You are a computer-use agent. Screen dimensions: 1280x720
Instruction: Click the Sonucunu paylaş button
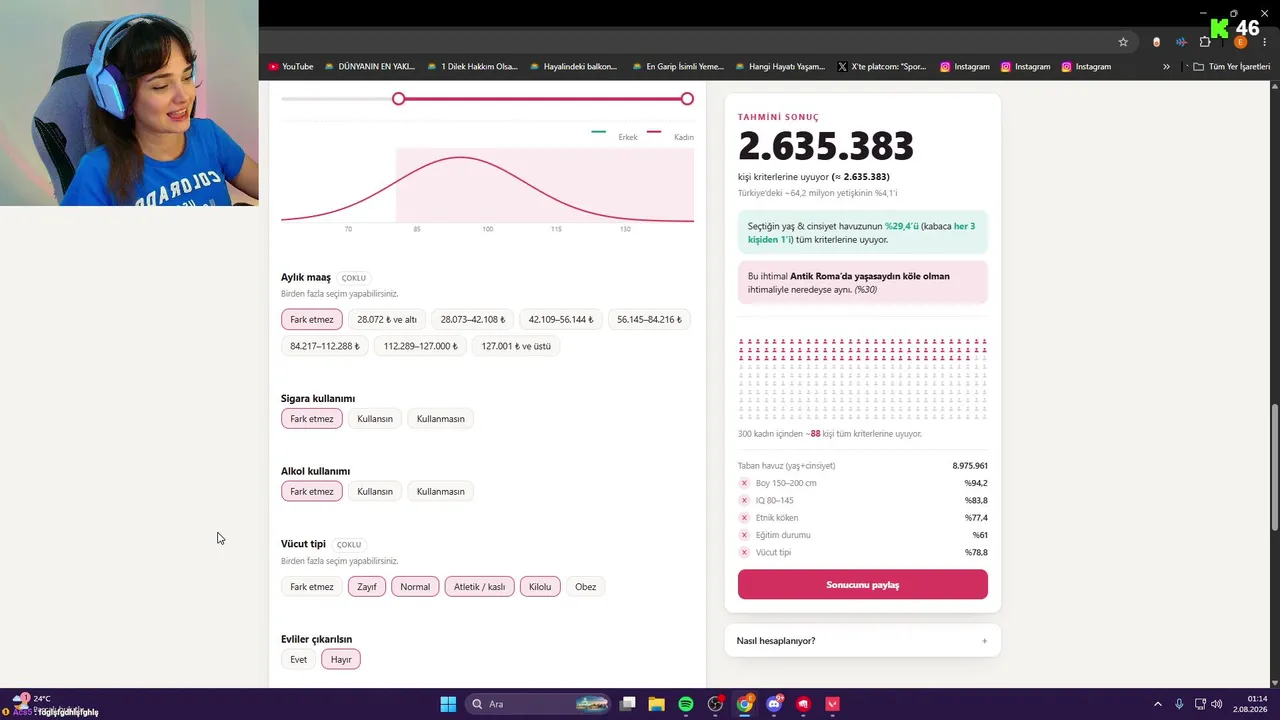click(862, 585)
